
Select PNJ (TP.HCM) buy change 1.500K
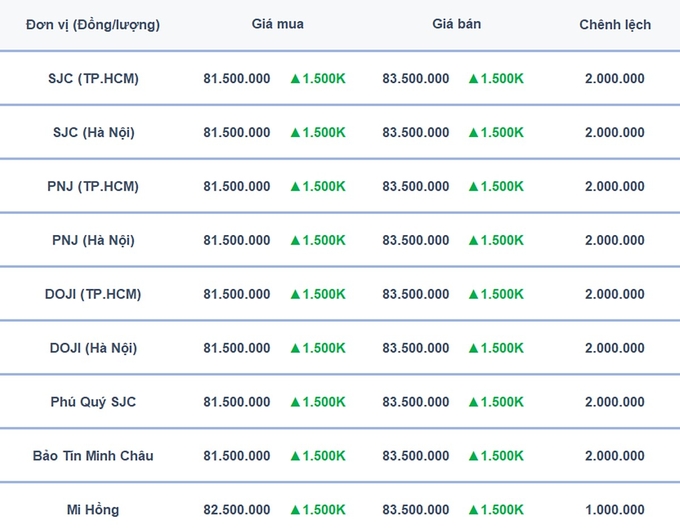click(x=318, y=186)
